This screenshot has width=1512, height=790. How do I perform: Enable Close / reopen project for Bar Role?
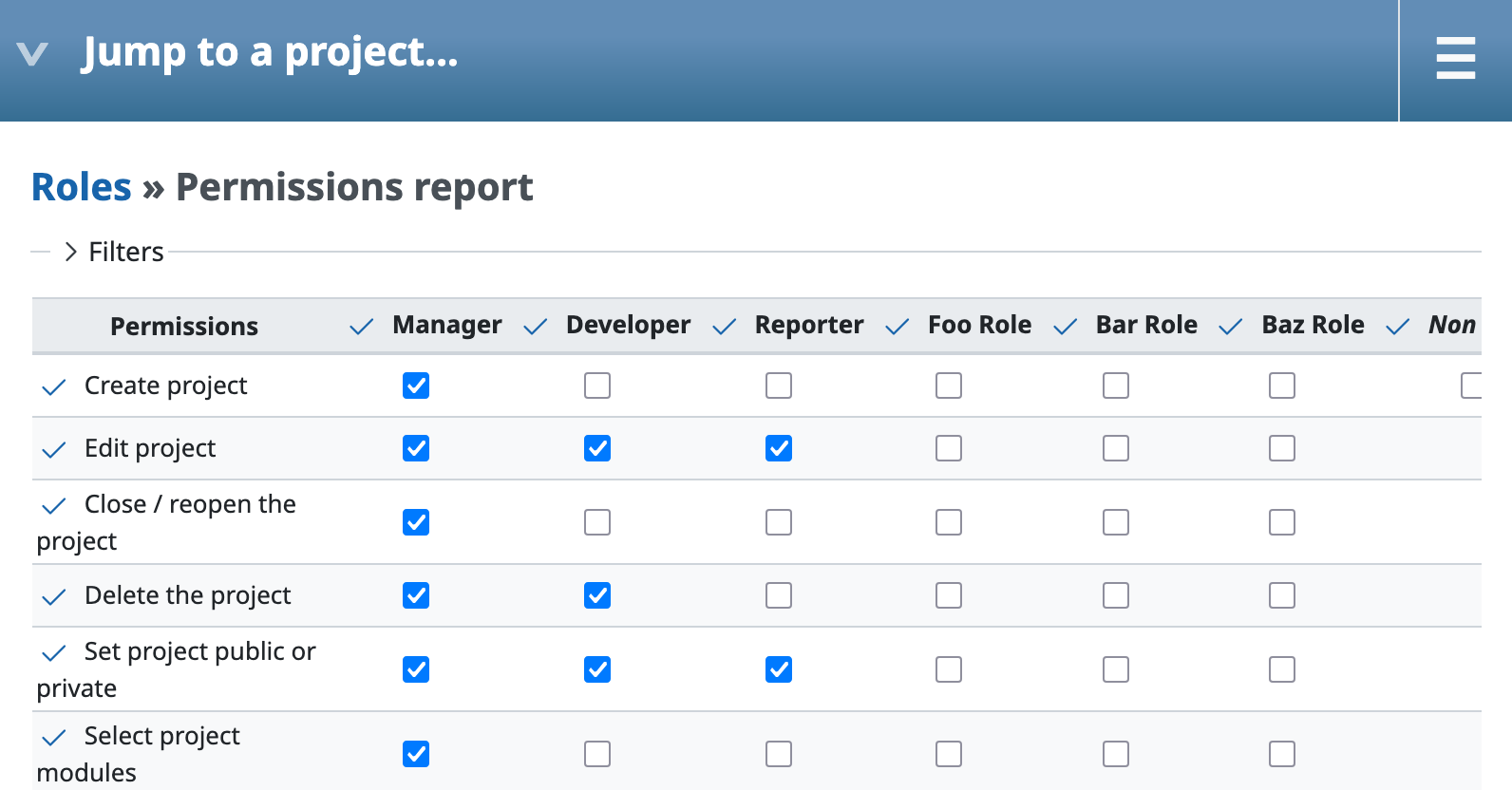click(x=1116, y=522)
